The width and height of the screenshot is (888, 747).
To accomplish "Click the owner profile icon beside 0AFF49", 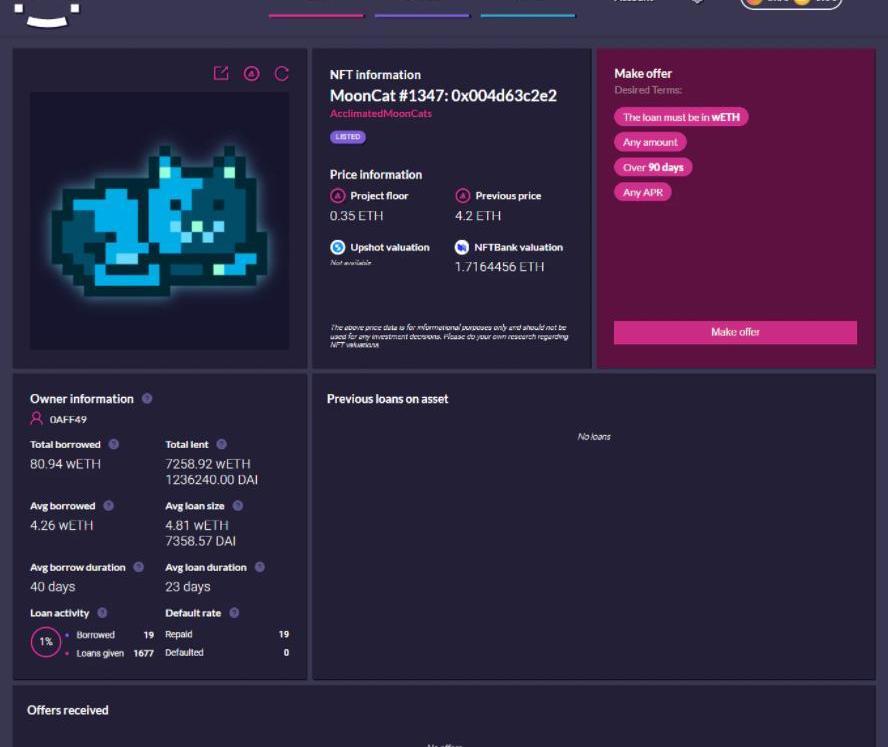I will [37, 419].
